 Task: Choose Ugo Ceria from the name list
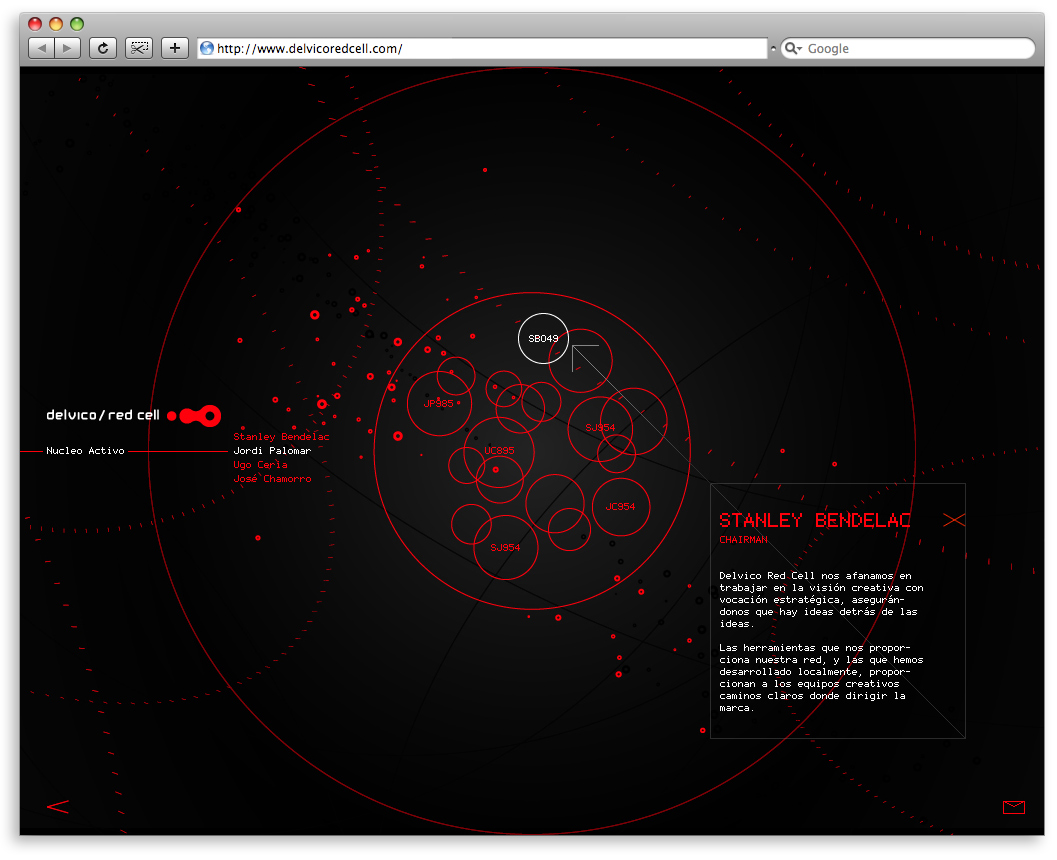[x=260, y=465]
